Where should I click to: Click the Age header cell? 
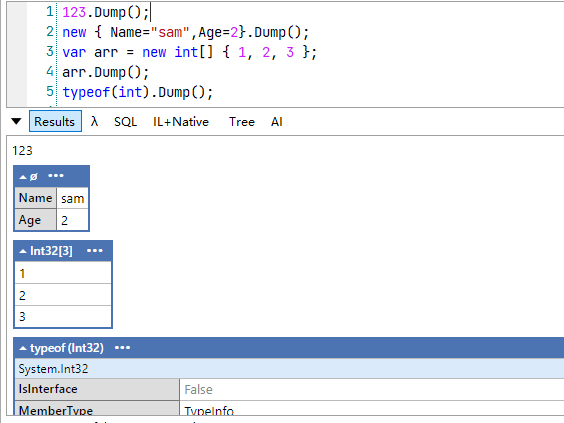(x=36, y=220)
